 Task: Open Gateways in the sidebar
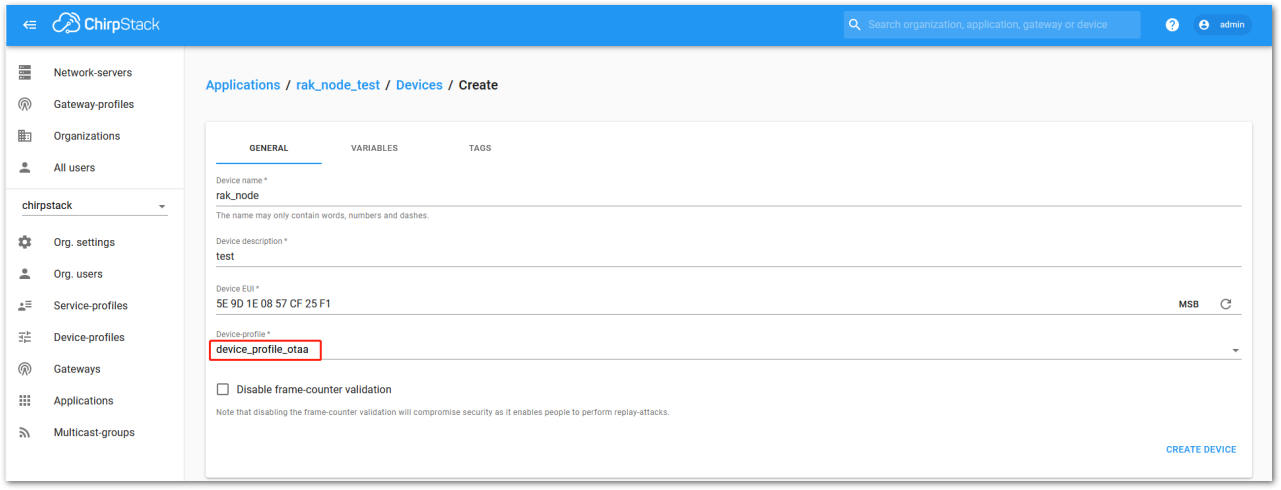coord(77,369)
